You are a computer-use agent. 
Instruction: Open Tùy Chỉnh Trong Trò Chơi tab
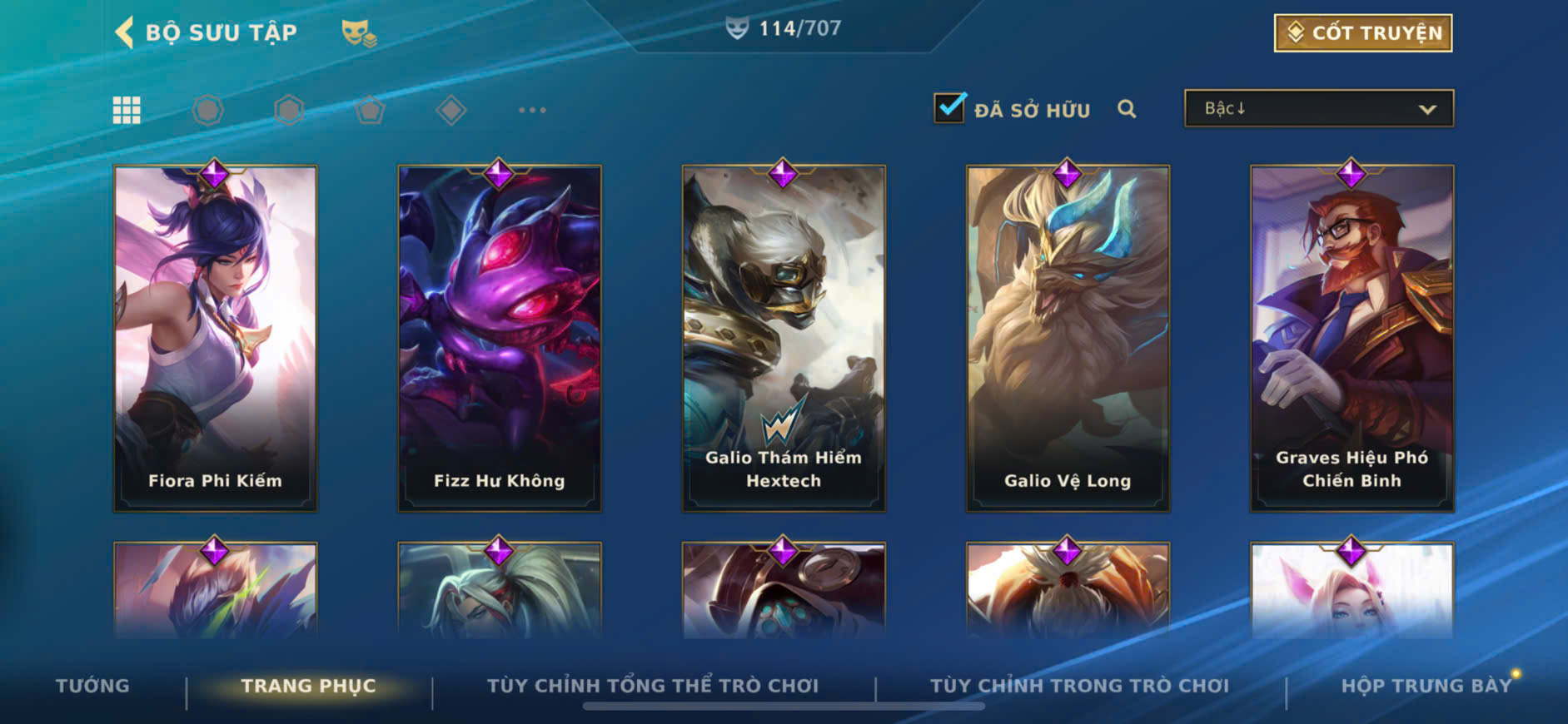coord(1080,686)
